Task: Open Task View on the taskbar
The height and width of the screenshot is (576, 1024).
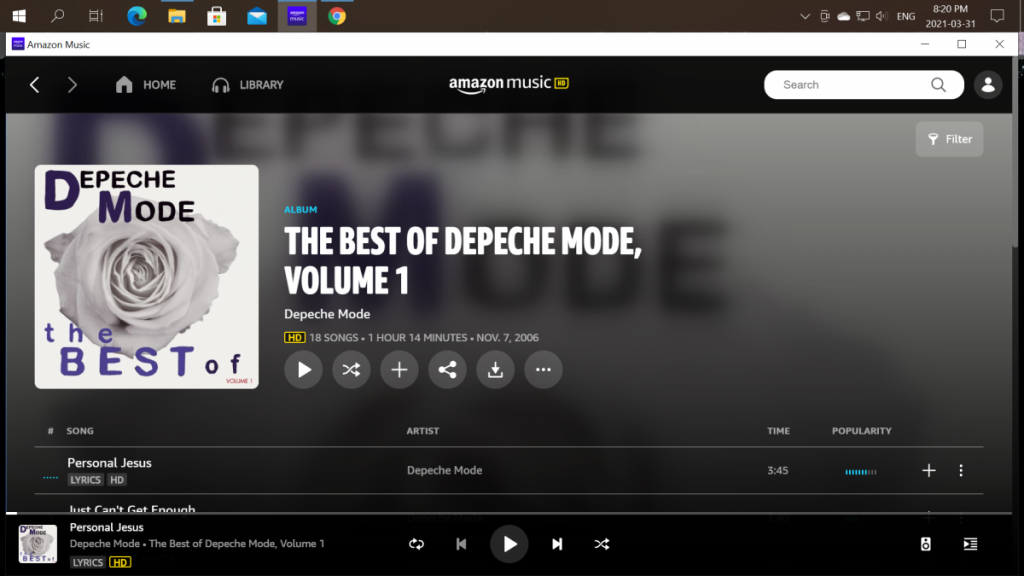Action: click(96, 16)
